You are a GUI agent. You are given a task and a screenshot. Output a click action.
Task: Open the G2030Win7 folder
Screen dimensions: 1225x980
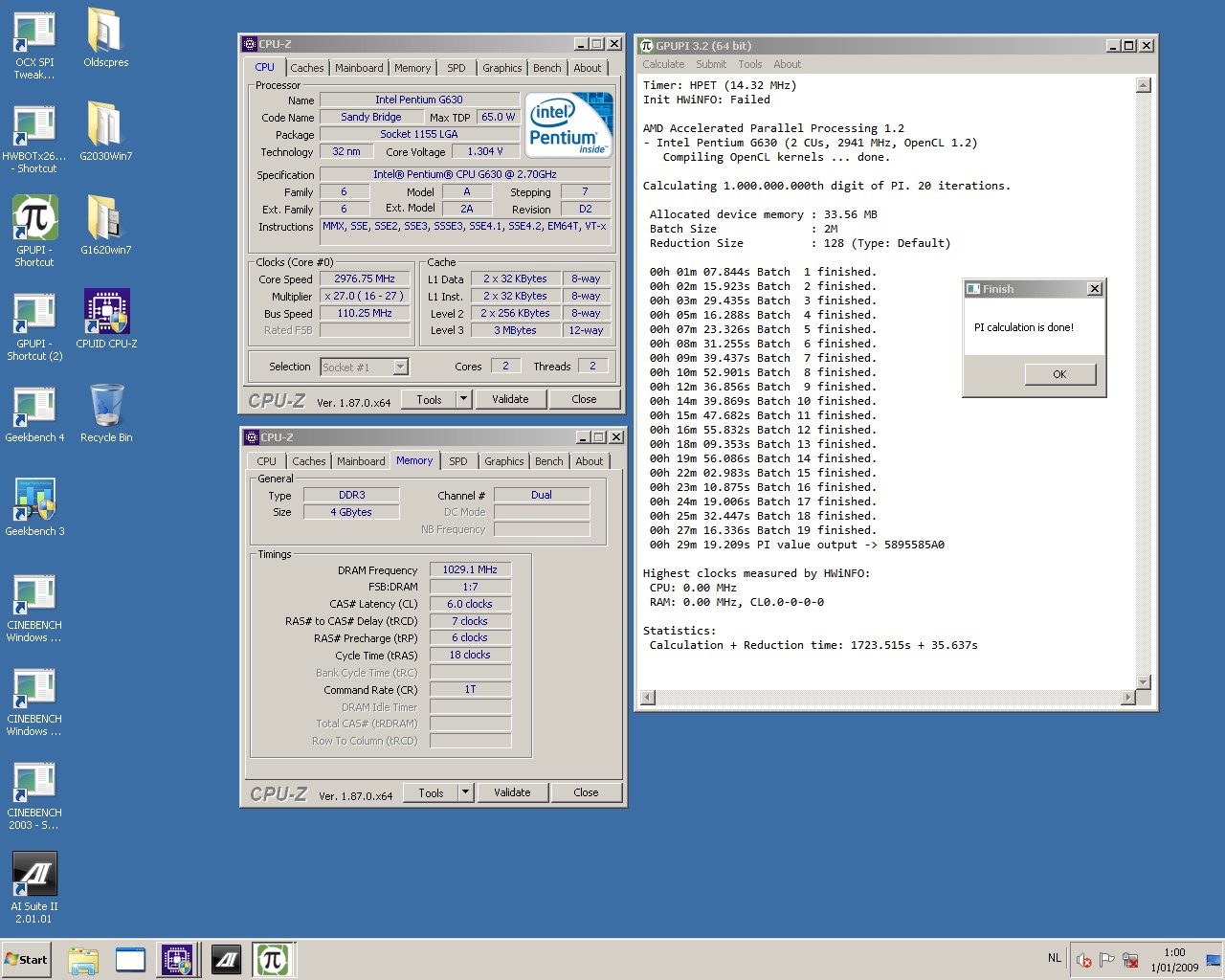tap(105, 132)
